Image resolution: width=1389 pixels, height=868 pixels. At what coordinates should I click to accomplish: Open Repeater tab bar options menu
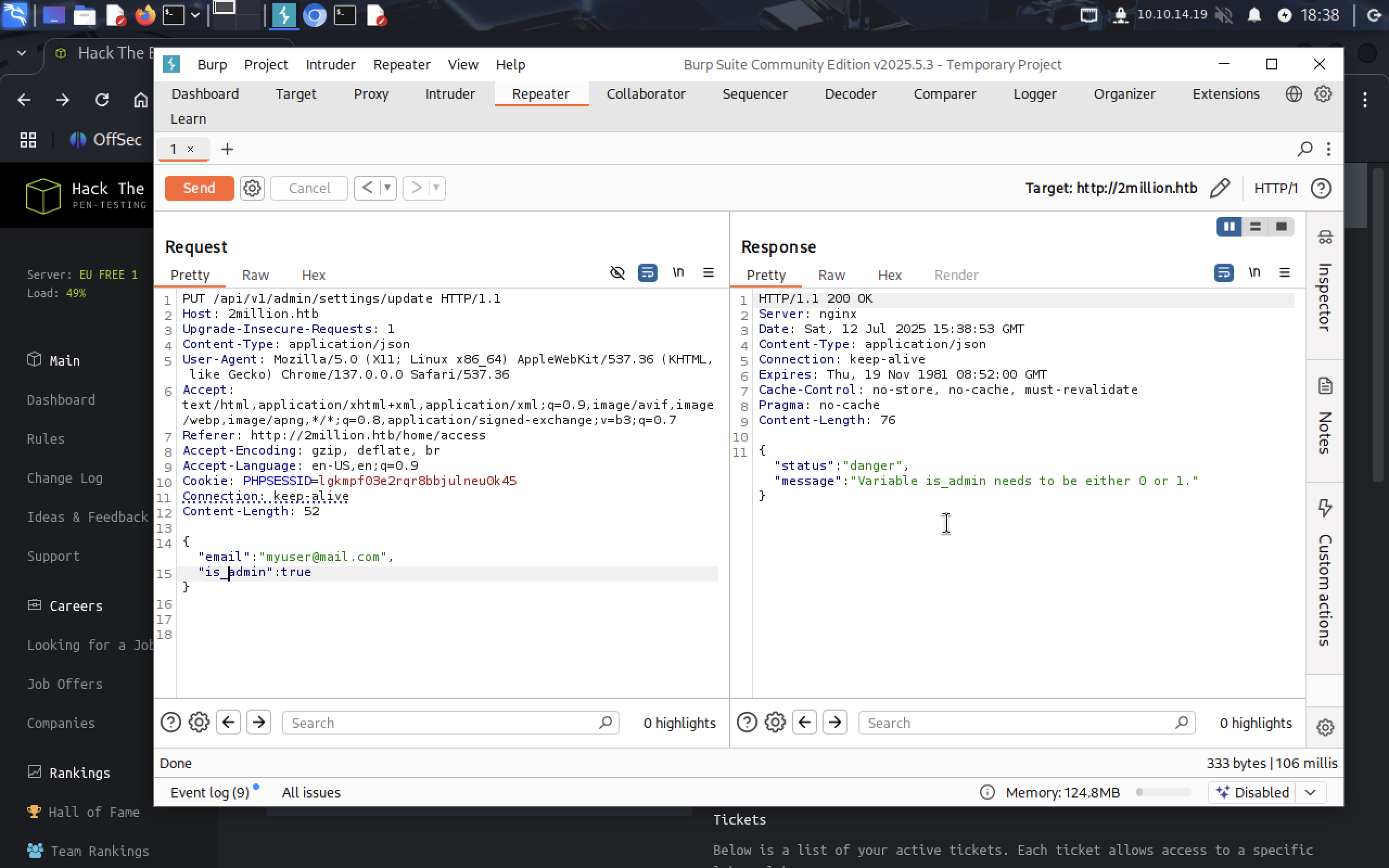coord(1329,149)
